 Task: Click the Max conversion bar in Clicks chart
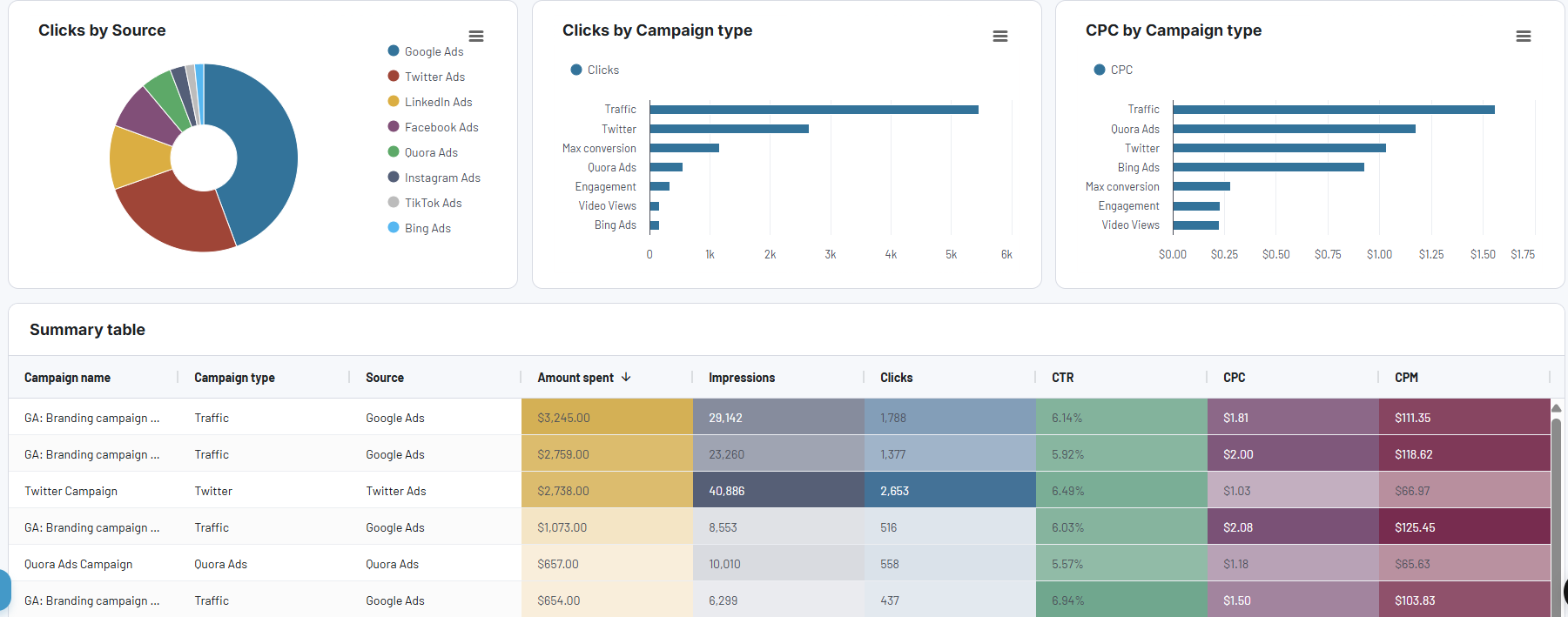(x=684, y=148)
